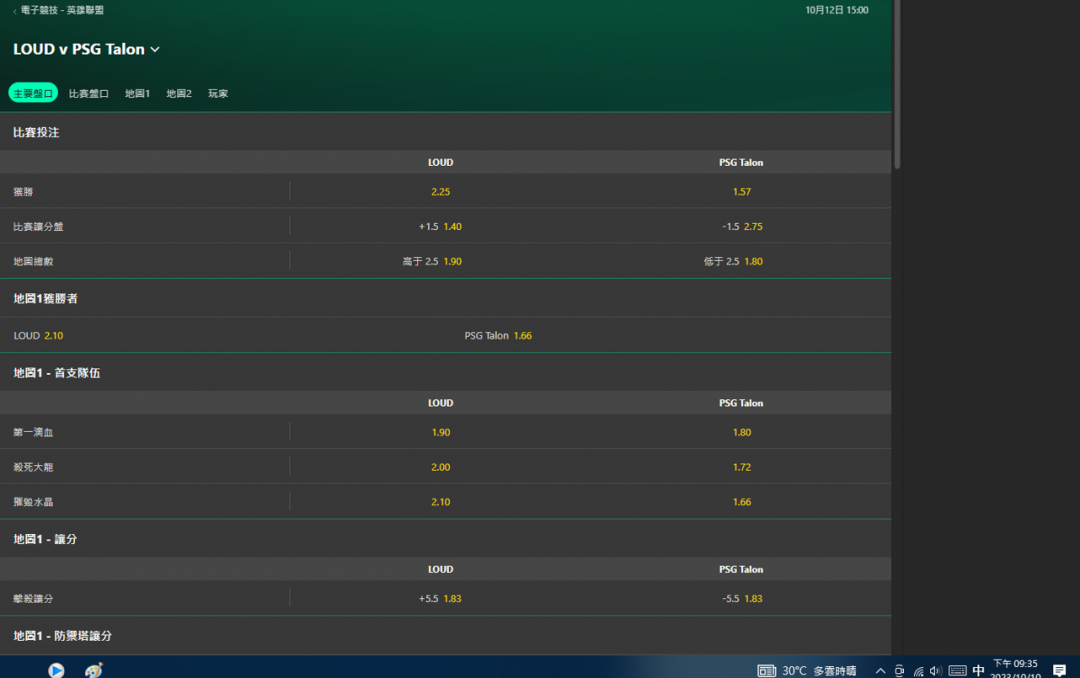Switch to the 比賽盤口 tab

89,93
